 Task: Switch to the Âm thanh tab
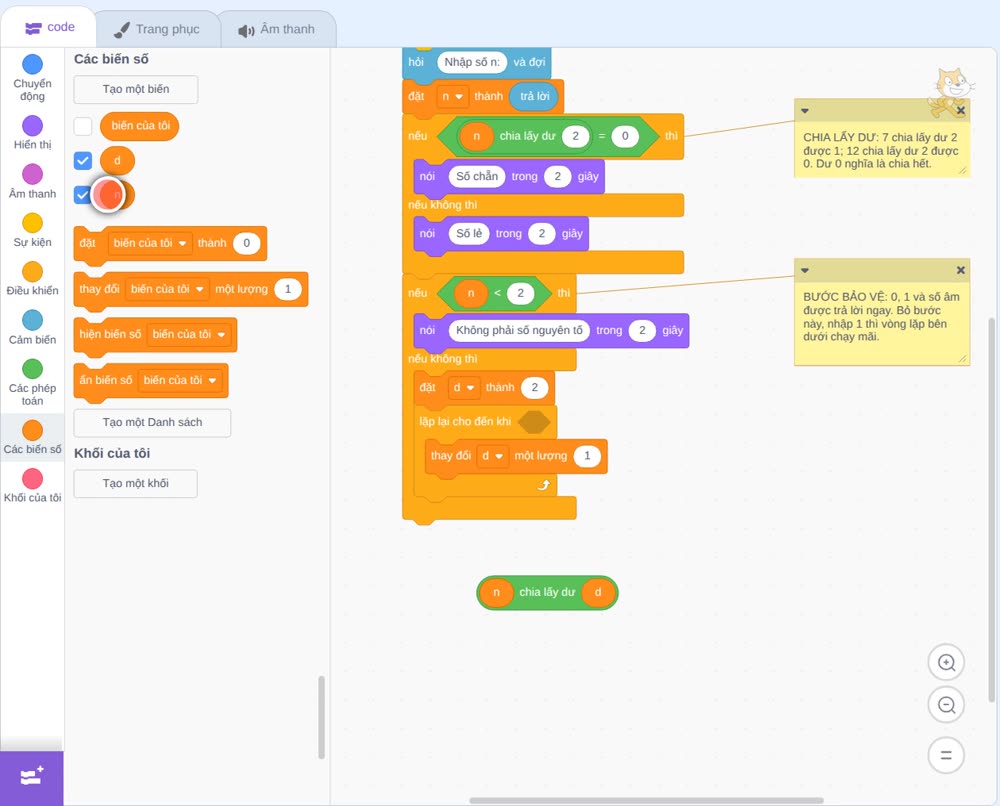coord(277,29)
